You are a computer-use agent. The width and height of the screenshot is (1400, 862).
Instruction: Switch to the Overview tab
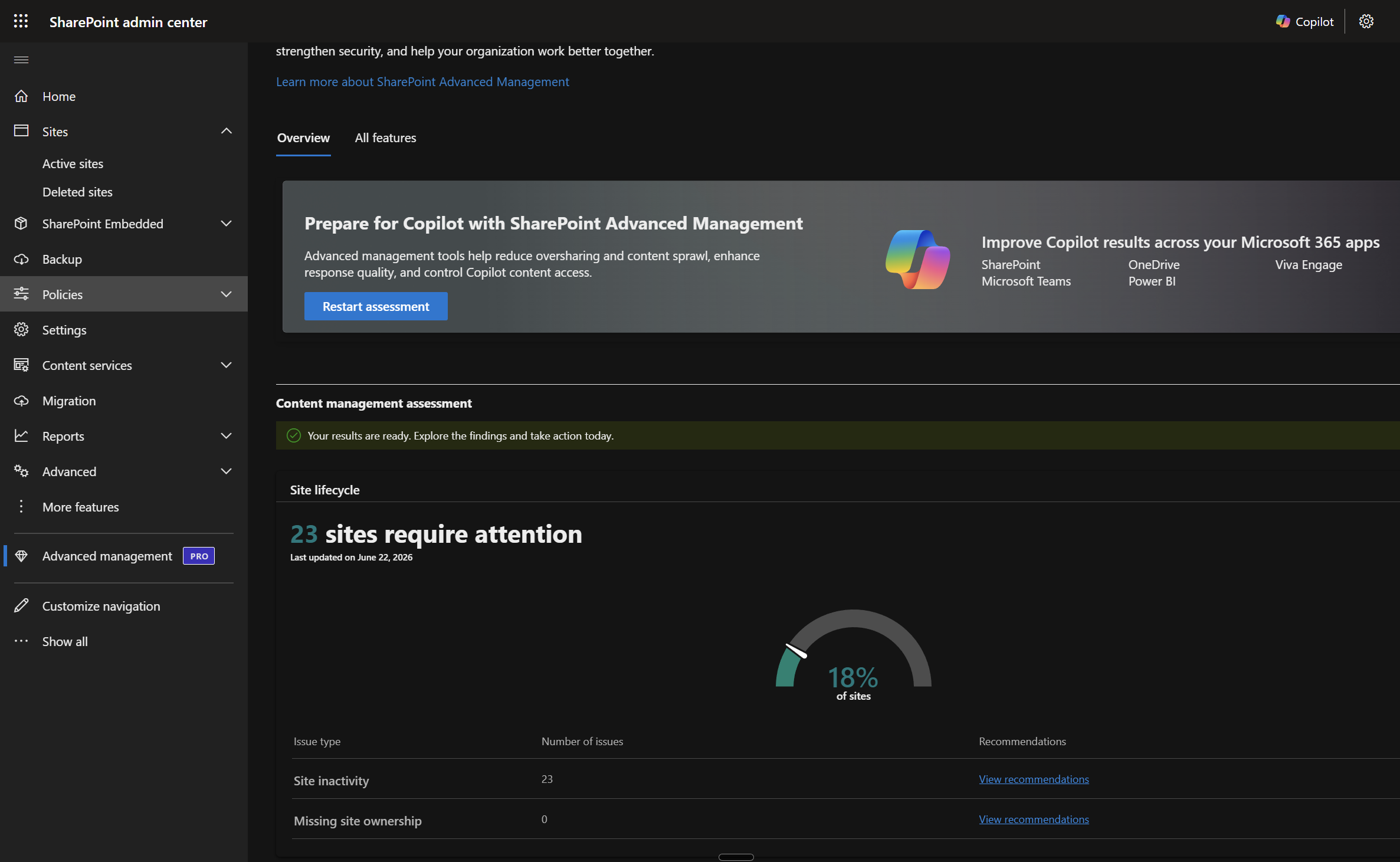point(303,138)
